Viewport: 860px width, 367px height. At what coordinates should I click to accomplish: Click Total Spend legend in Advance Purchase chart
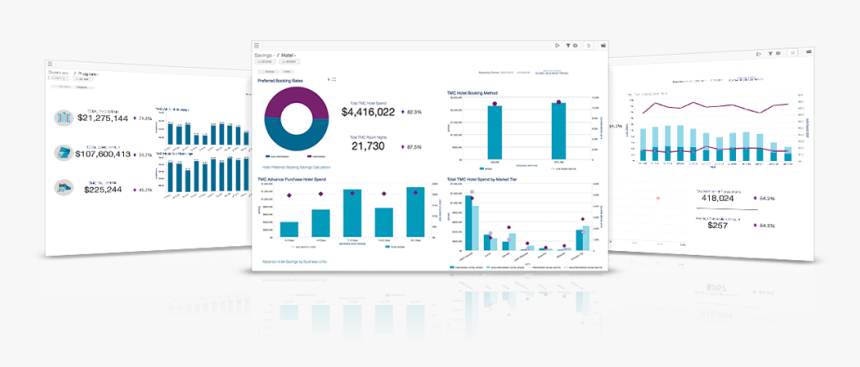click(395, 247)
